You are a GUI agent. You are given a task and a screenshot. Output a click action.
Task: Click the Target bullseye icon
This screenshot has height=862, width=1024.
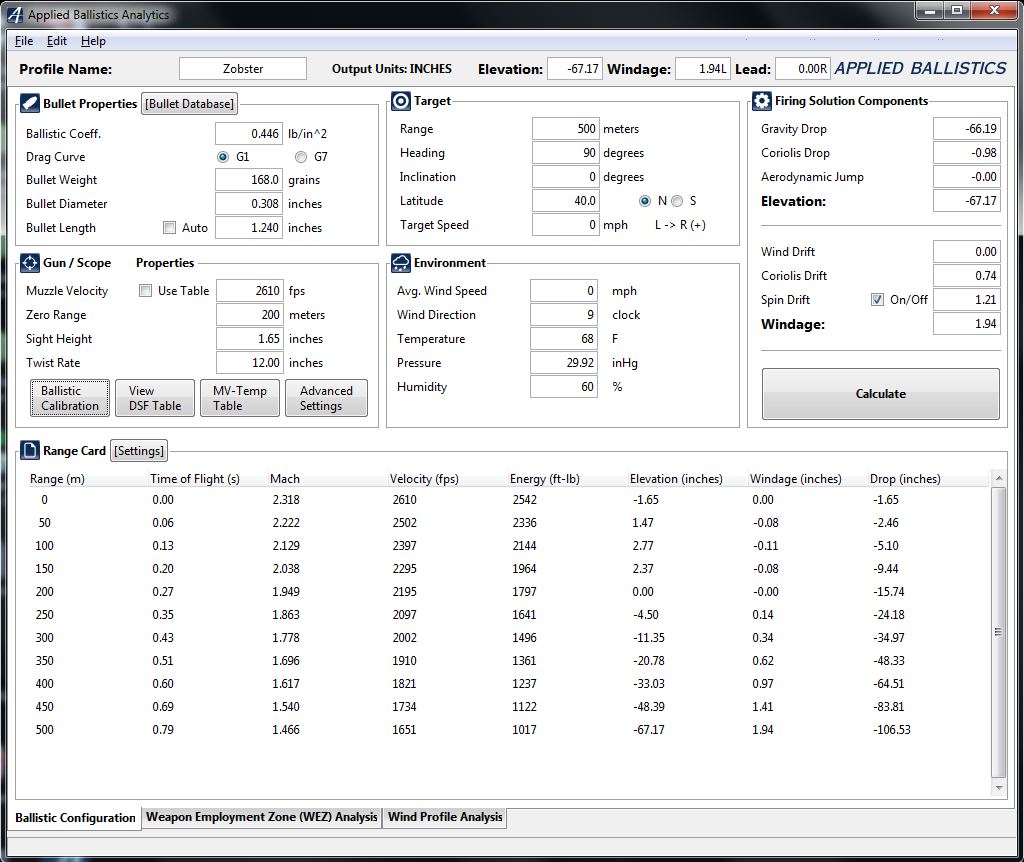pos(401,101)
